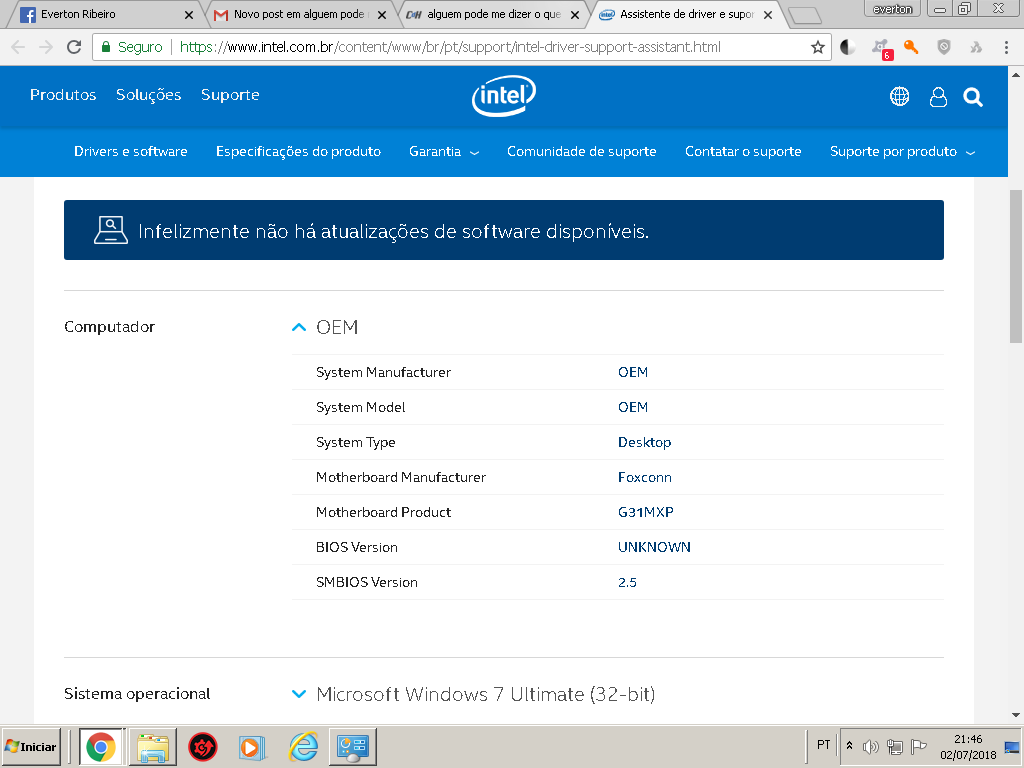Open the control panel taskbar icon
The width and height of the screenshot is (1024, 768).
click(x=353, y=746)
